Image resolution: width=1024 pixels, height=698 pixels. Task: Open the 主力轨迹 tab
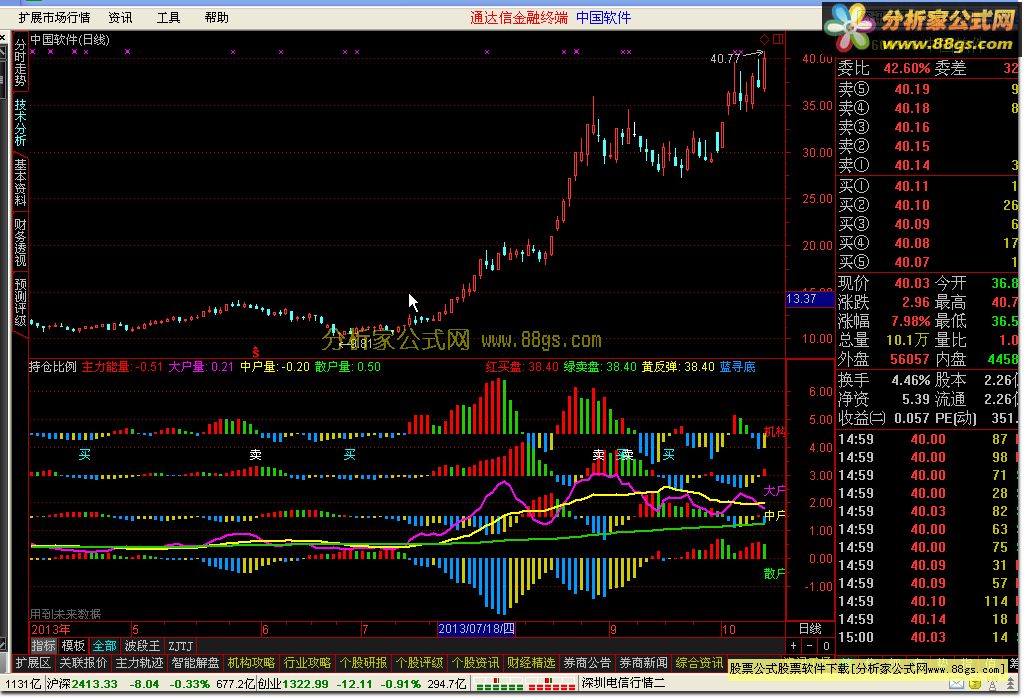tap(139, 663)
